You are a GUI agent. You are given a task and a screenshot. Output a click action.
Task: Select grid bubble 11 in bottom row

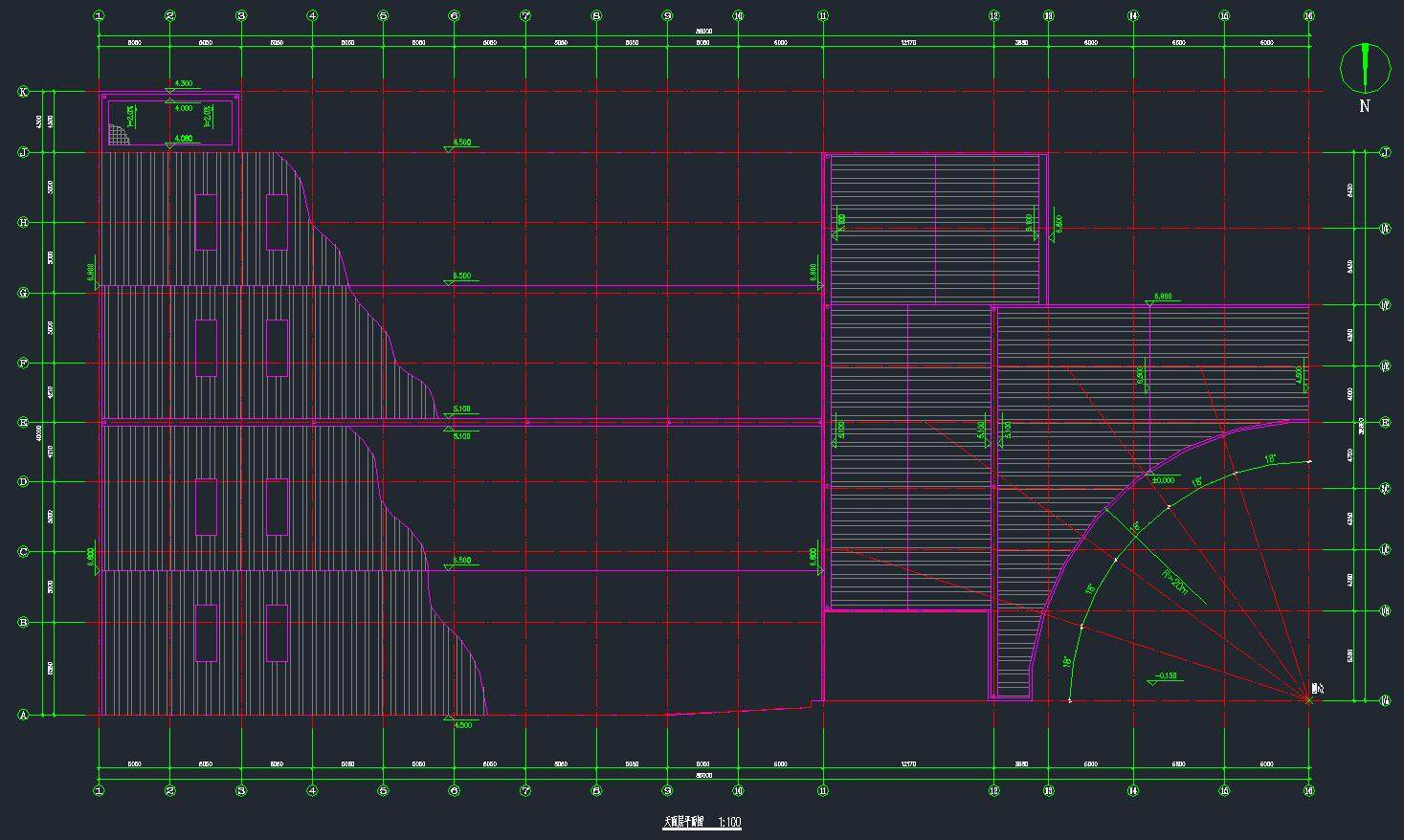823,791
